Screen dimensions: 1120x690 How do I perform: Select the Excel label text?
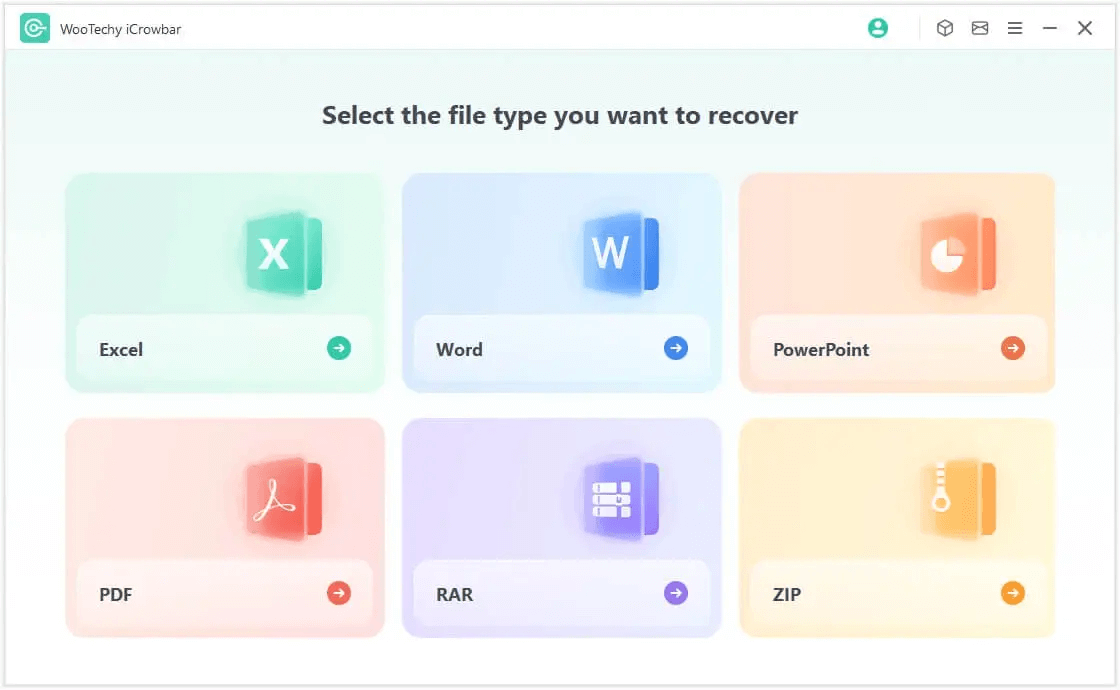[x=121, y=350]
